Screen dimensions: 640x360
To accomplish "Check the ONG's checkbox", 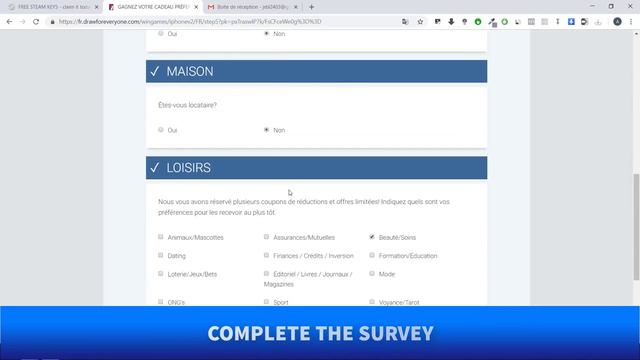I will (160, 302).
